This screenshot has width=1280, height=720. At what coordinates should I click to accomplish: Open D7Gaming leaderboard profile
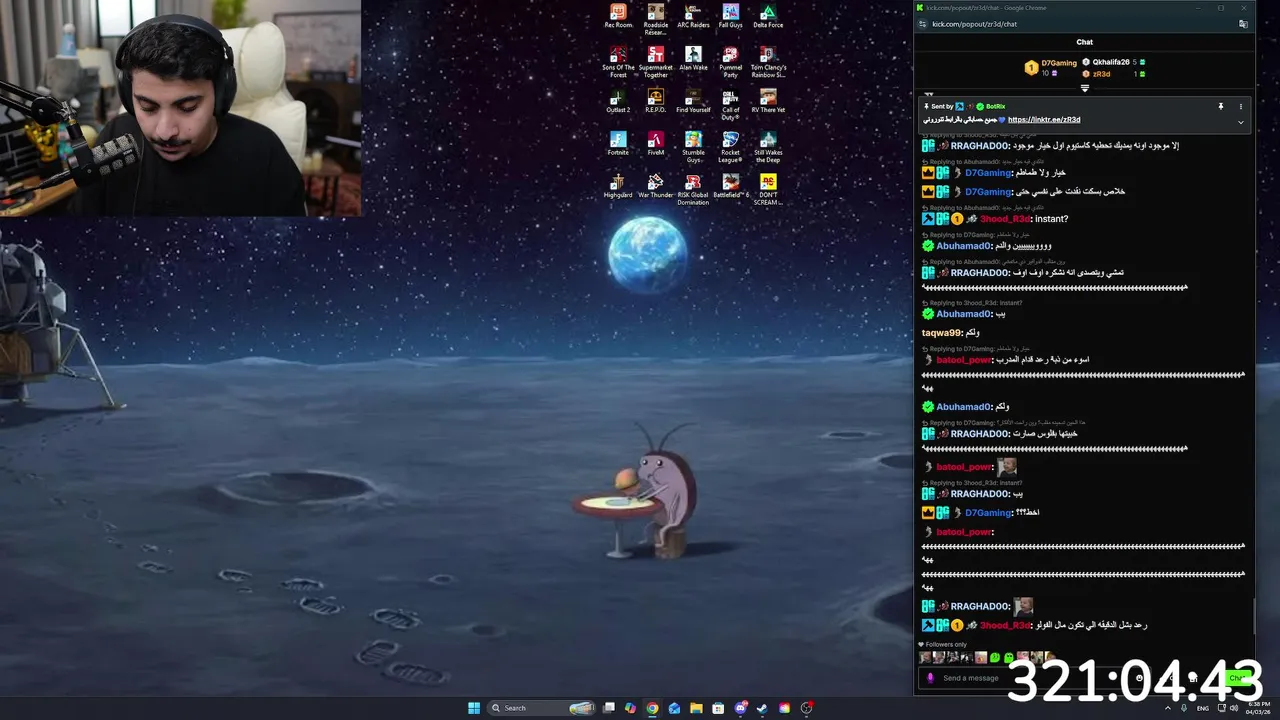(x=1059, y=63)
